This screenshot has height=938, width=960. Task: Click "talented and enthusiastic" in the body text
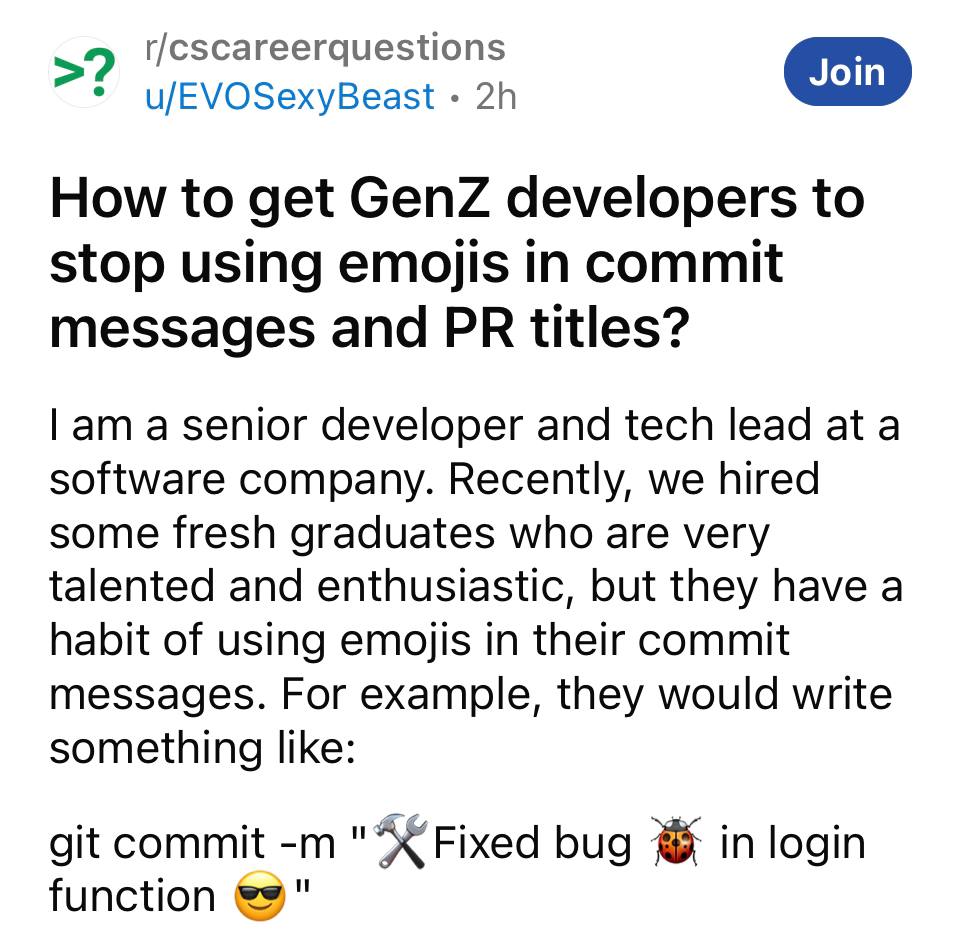coord(313,587)
